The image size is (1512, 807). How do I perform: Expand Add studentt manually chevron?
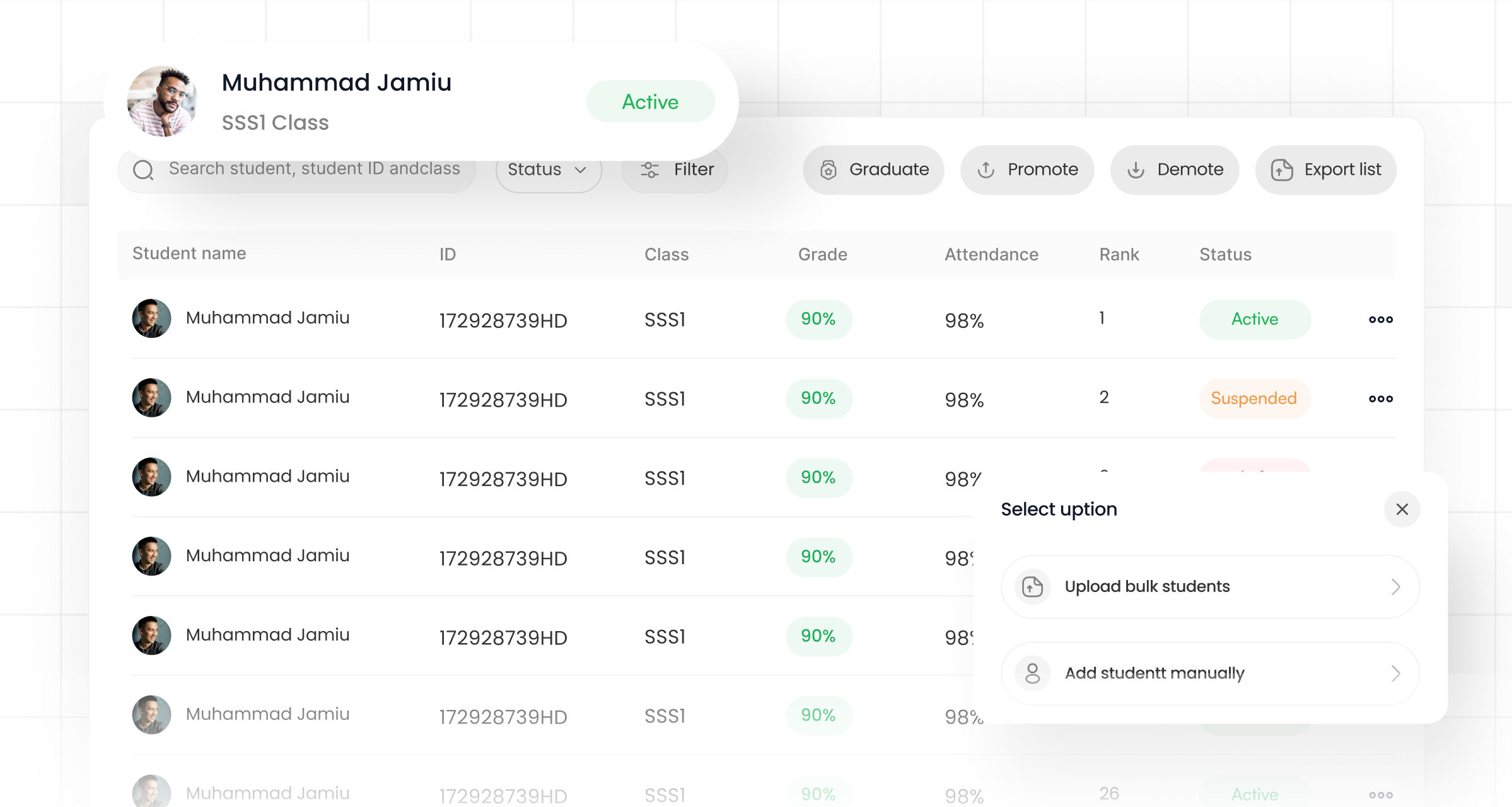pos(1395,673)
